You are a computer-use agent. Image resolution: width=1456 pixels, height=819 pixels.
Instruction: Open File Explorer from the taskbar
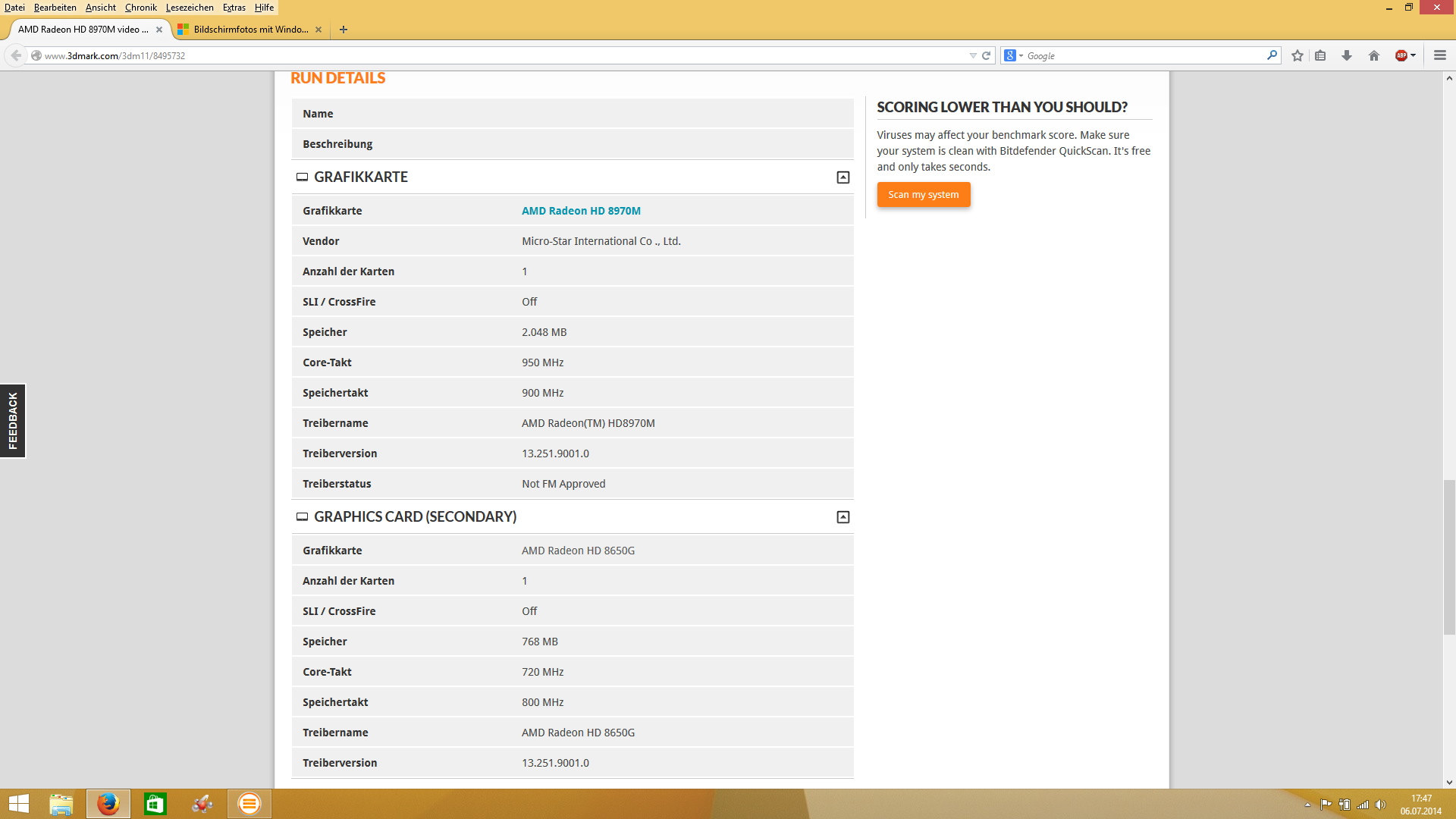tap(61, 803)
